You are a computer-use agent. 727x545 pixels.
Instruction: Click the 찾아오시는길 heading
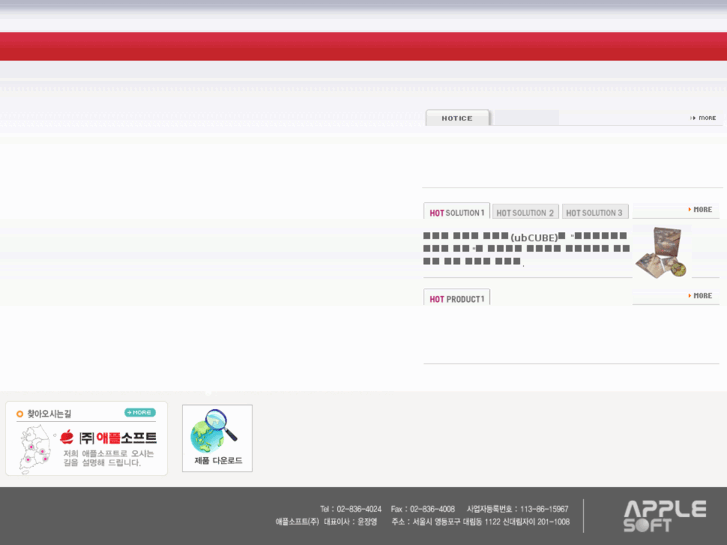[x=49, y=414]
